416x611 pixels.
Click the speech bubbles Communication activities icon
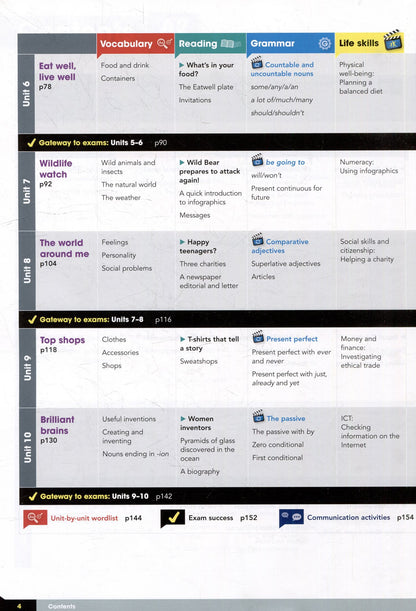pos(291,518)
